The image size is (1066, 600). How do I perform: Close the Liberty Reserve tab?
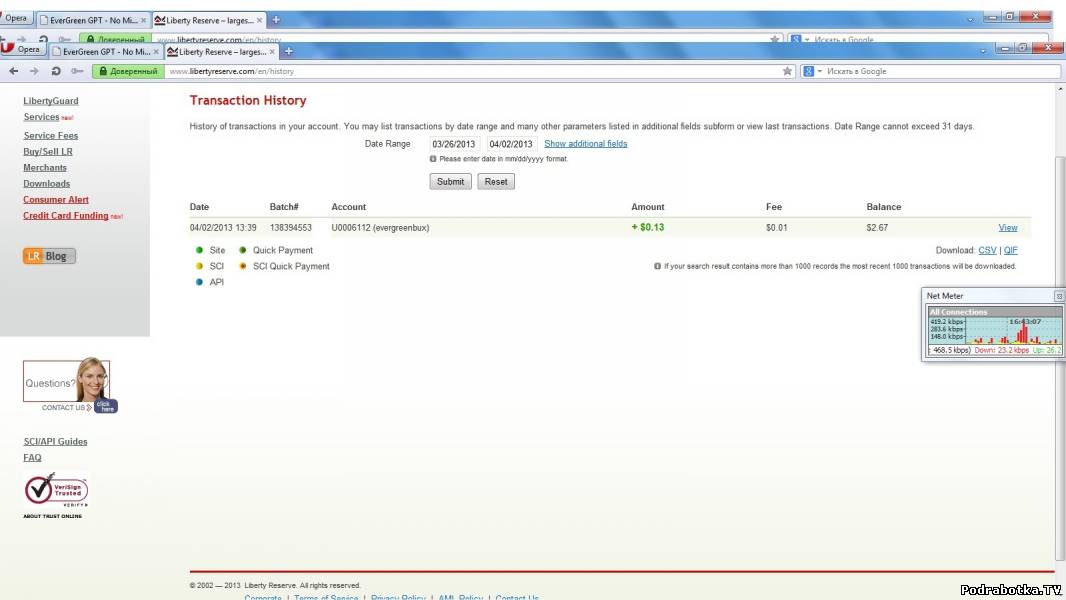coord(273,51)
